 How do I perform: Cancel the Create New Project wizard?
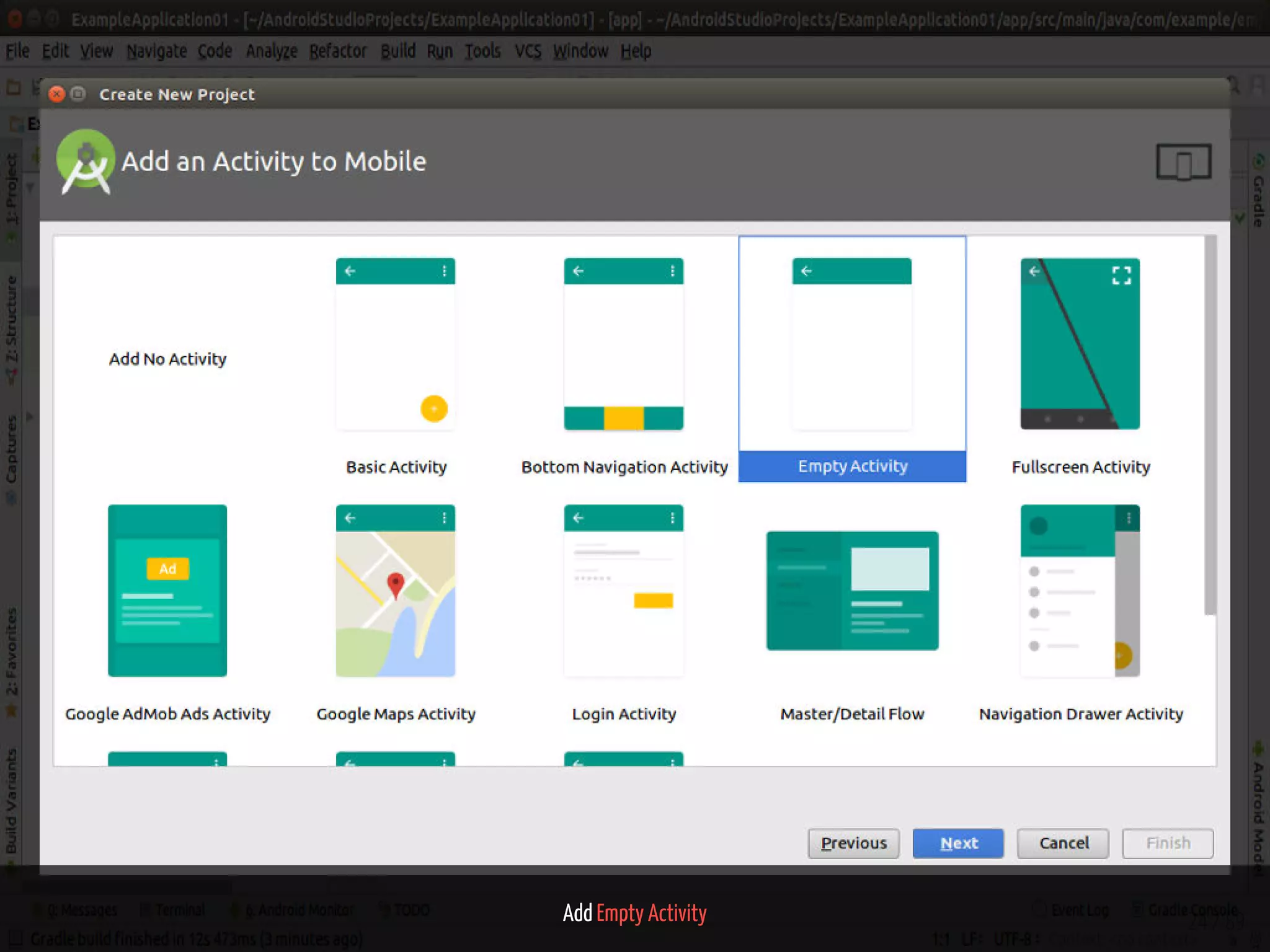(x=1063, y=843)
